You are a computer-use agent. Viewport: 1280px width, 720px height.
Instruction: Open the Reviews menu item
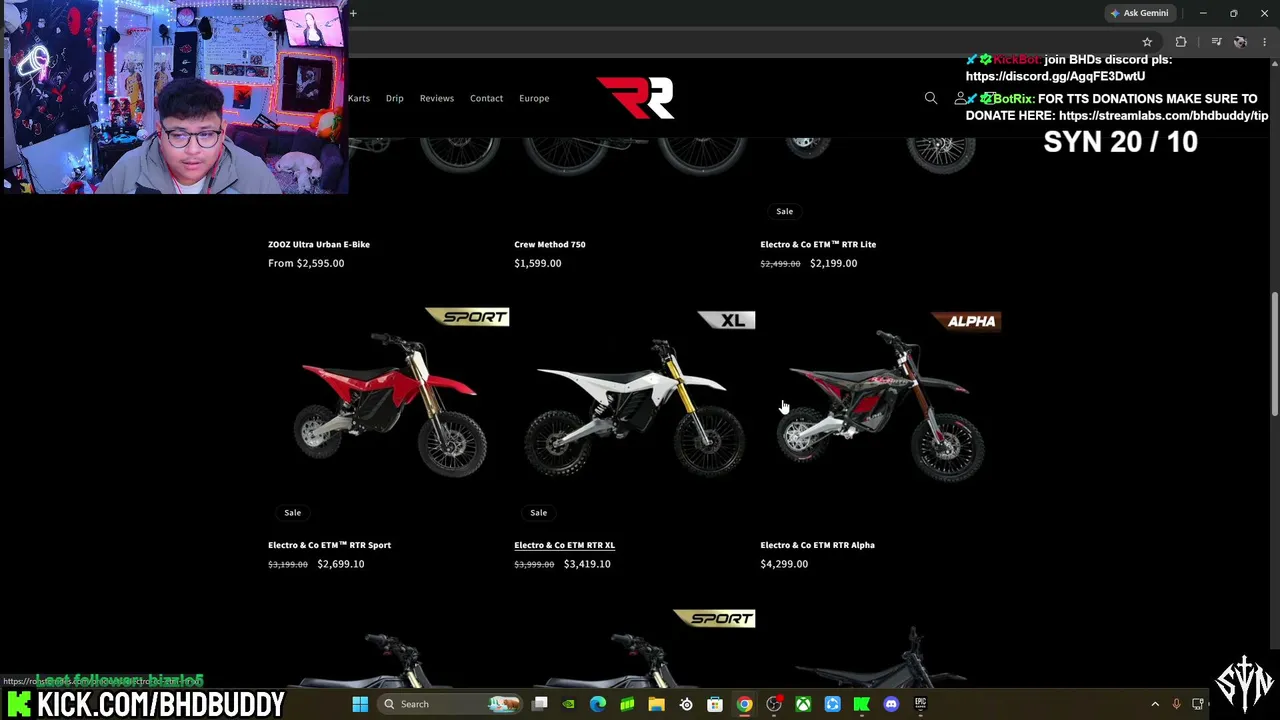coord(437,98)
